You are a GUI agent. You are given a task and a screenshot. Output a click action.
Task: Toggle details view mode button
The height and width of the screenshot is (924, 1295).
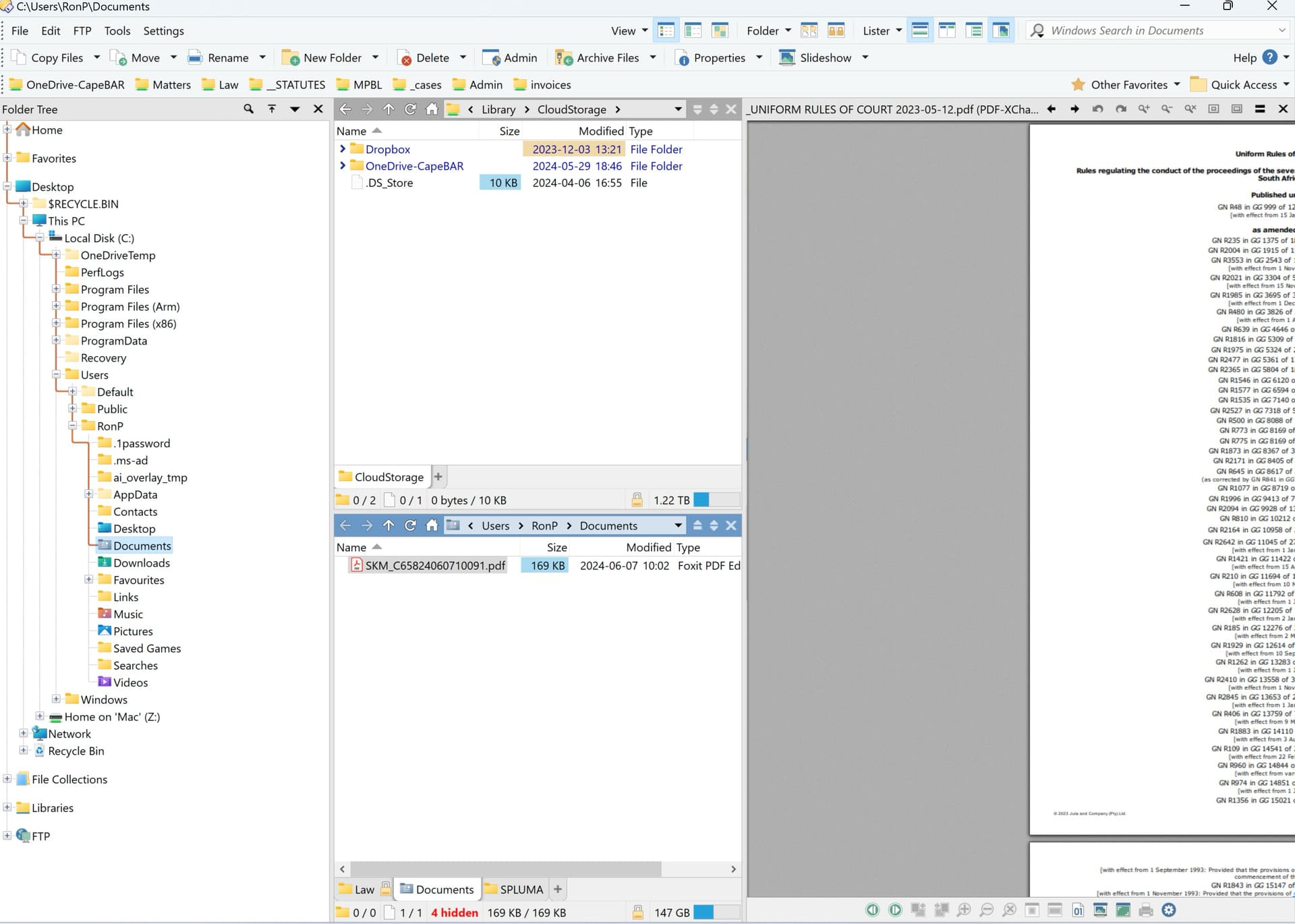[x=666, y=30]
